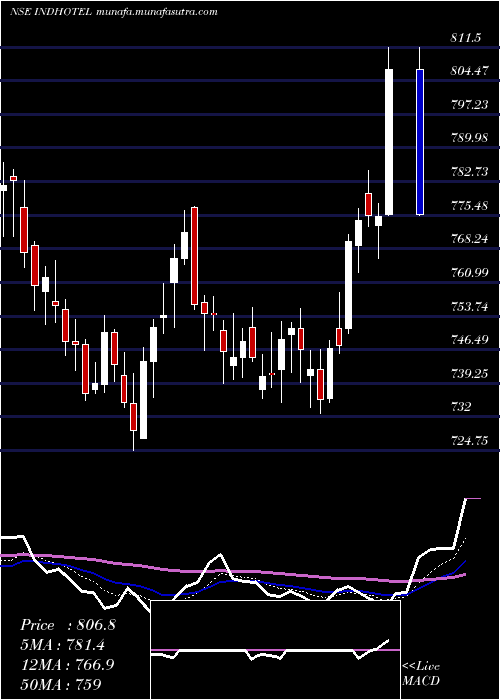Click the 12MA : 766.9 readout
Viewport: 500px width, 700px height.
(67, 664)
